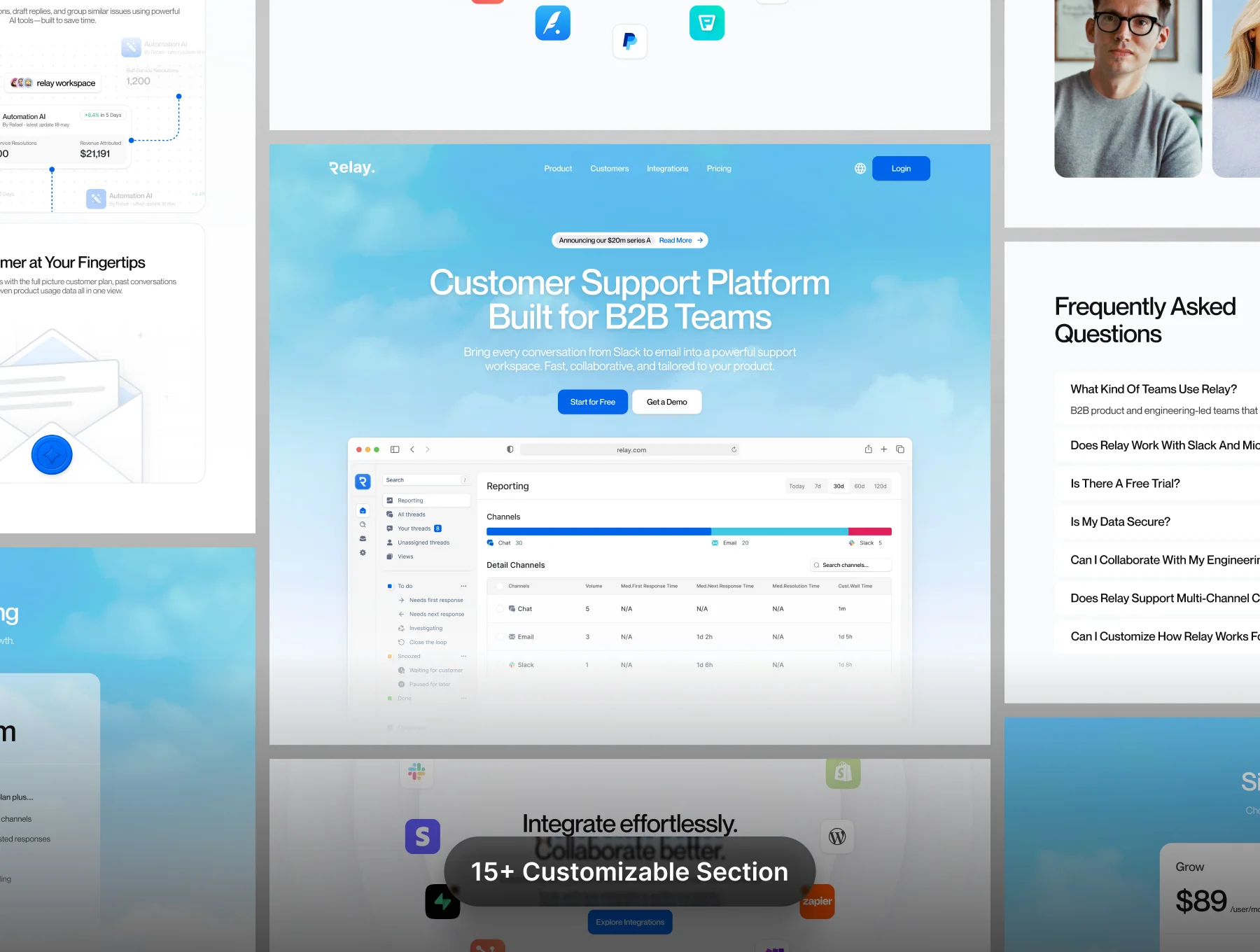Click the blue sparkle badge on envelope
The width and height of the screenshot is (1260, 952).
click(52, 455)
